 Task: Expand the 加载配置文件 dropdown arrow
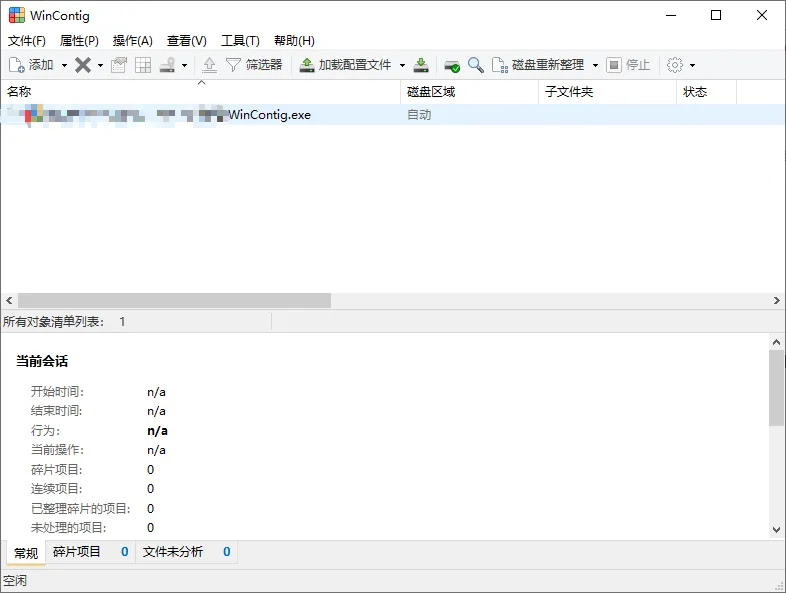402,65
